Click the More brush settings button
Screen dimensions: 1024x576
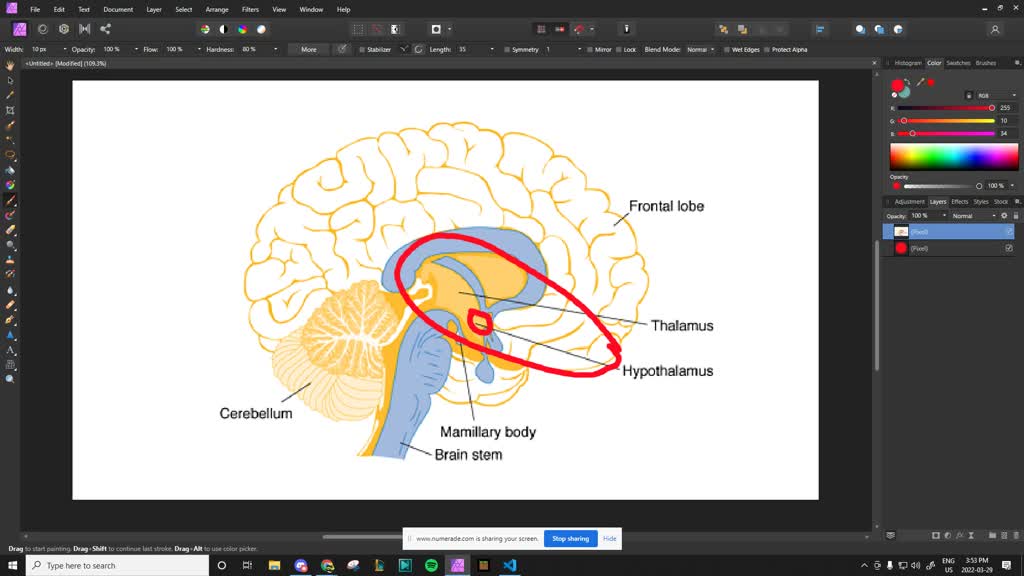(307, 49)
